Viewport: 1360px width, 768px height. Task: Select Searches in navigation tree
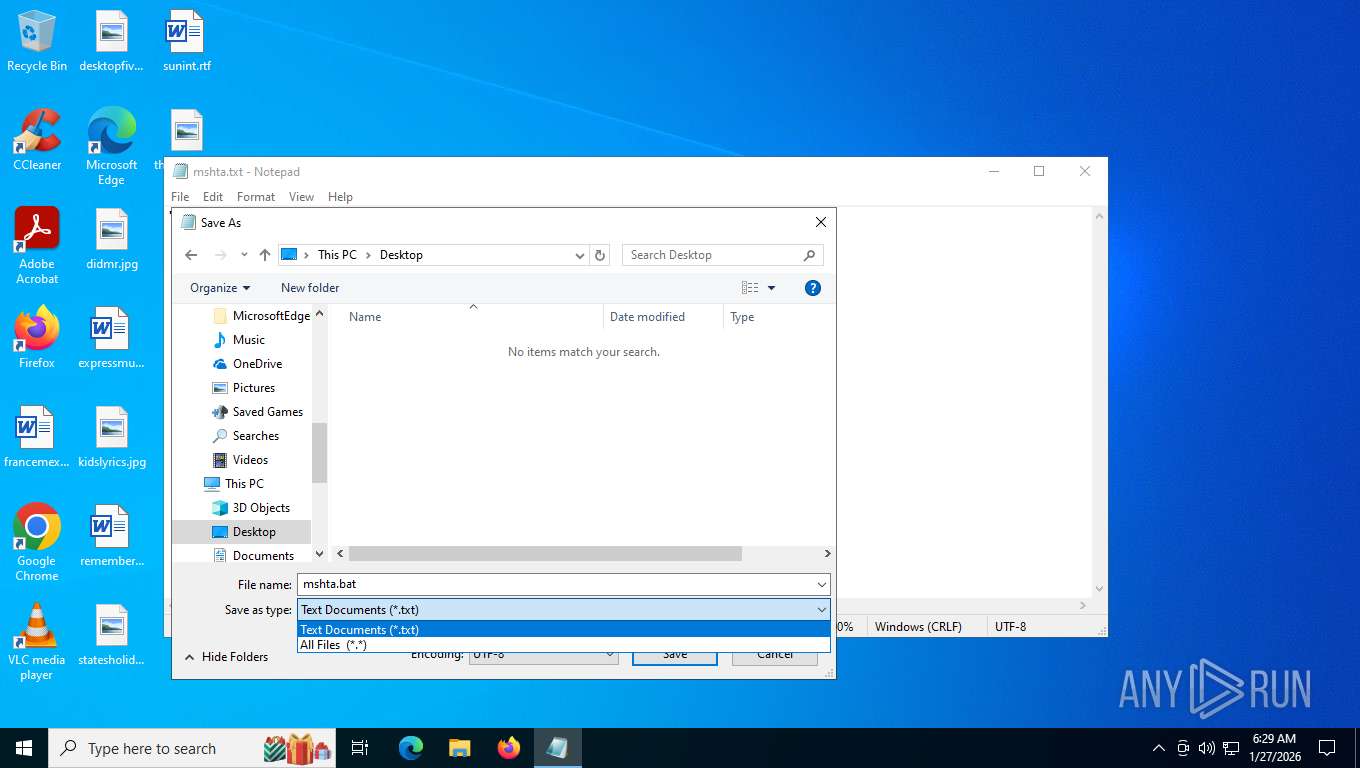click(245, 436)
